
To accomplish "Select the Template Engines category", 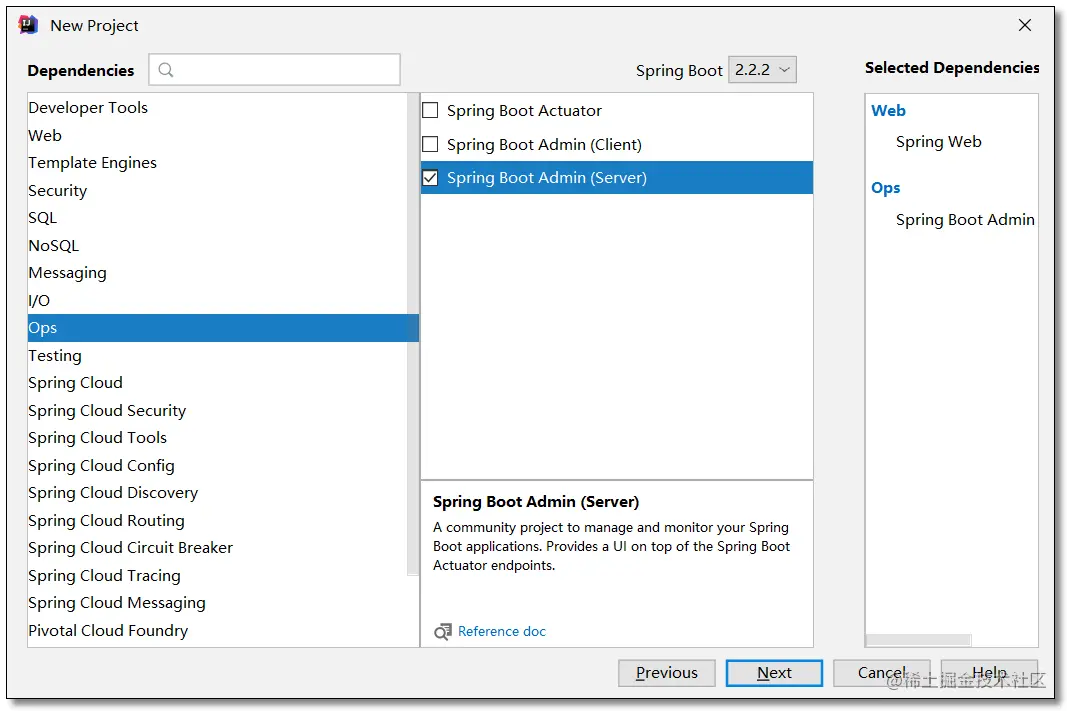I will (218, 163).
